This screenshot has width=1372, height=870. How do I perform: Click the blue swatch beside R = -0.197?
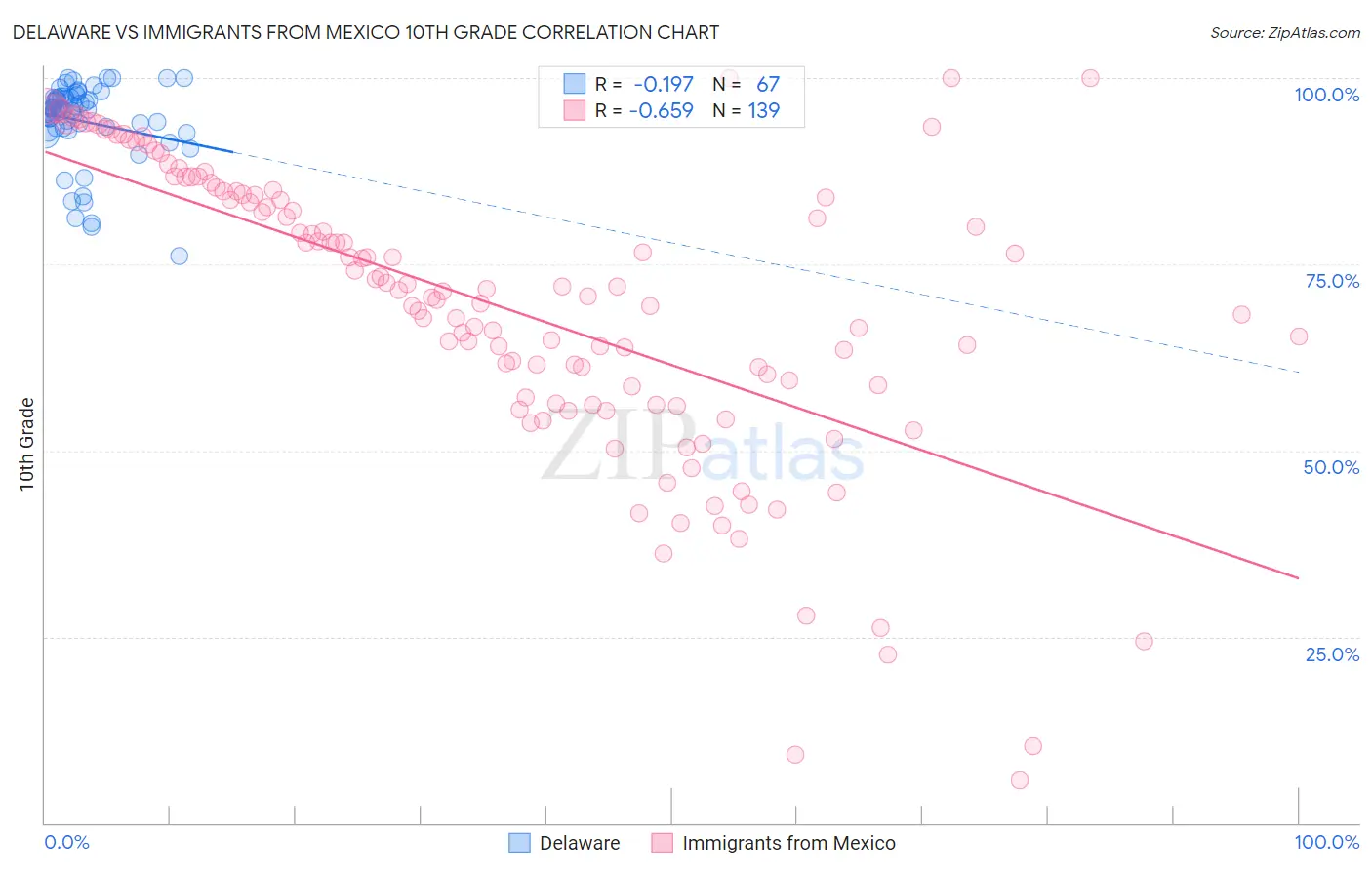(x=575, y=85)
